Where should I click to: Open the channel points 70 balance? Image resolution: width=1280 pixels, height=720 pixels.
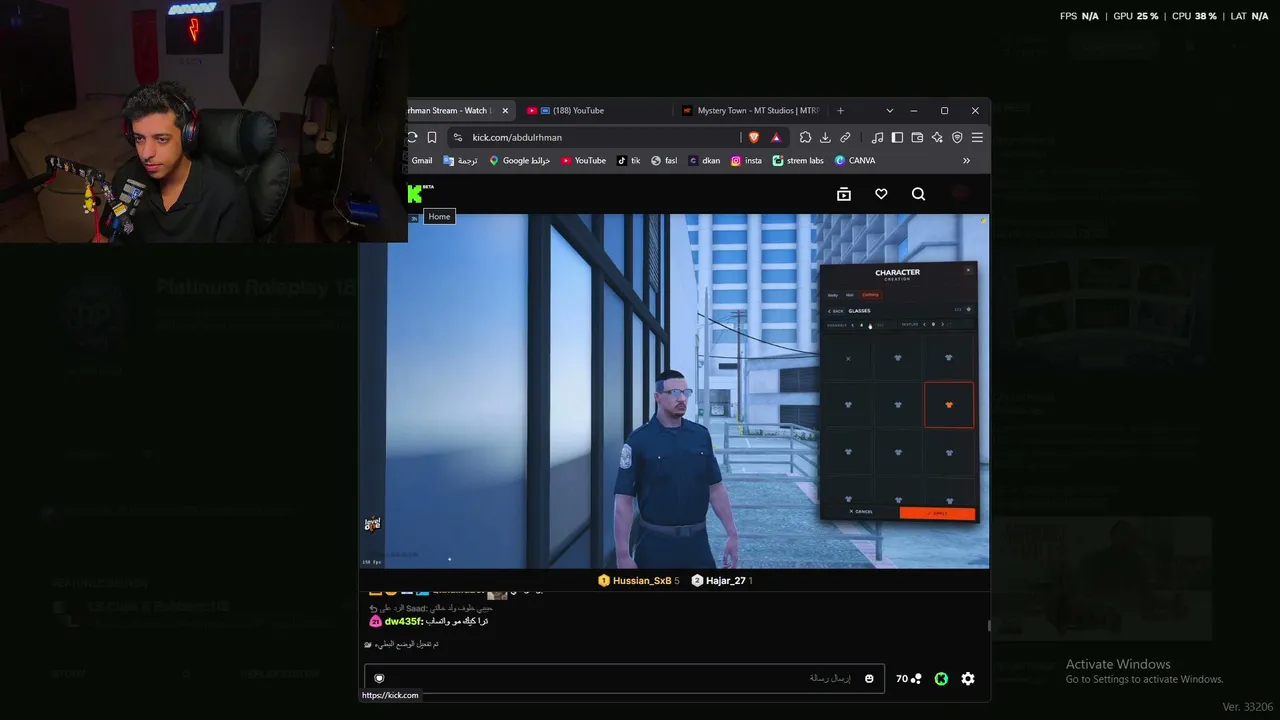point(908,679)
